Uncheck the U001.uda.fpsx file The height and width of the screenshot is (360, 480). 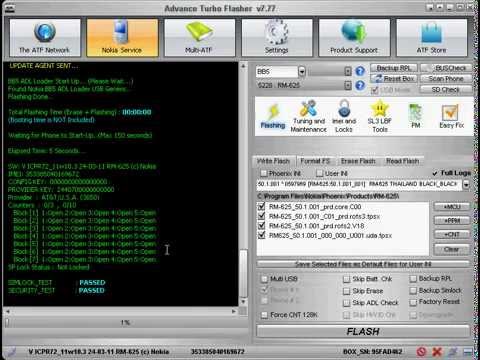point(262,235)
